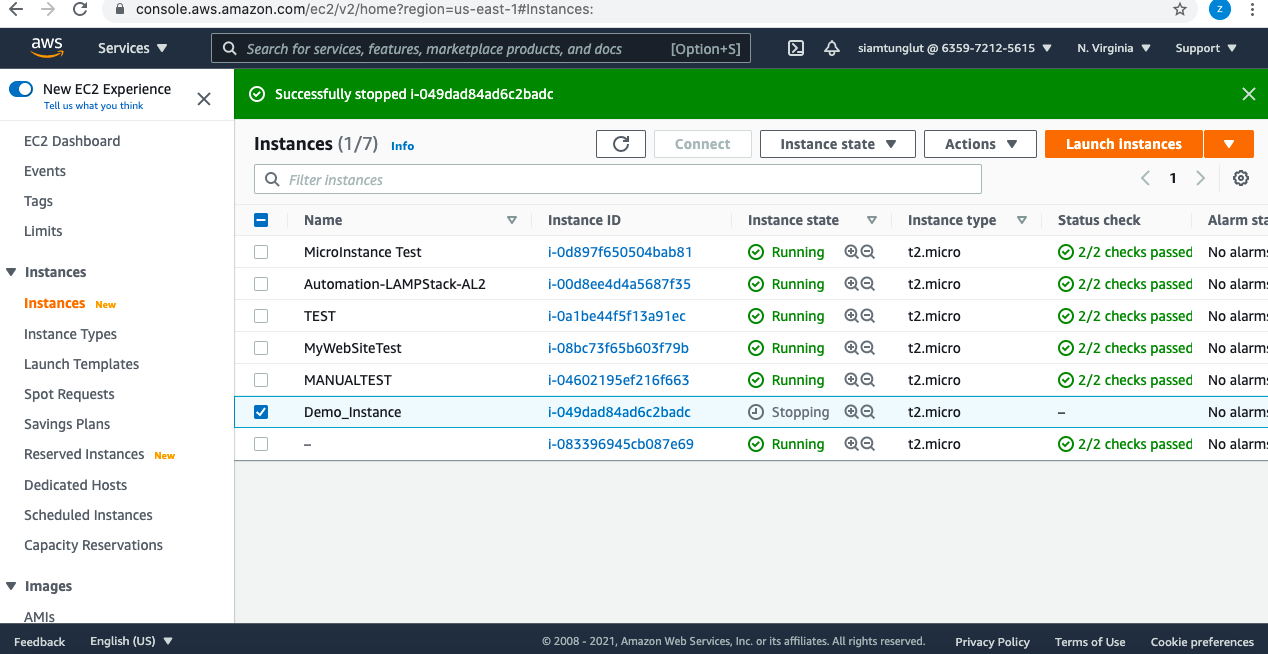Click the browser forward arrow
Viewport: 1268px width, 654px height.
tap(48, 9)
